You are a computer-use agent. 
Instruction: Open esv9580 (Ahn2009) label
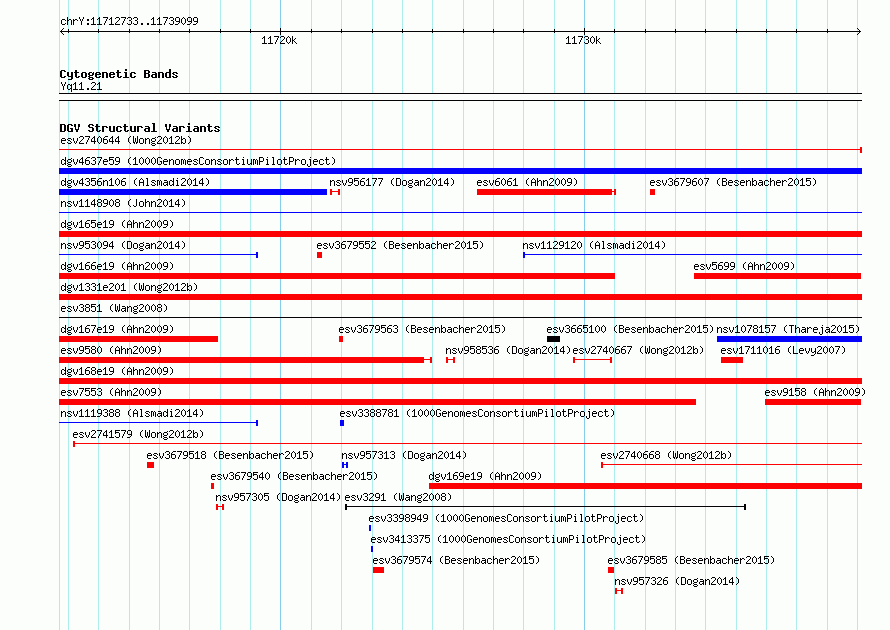(111, 350)
